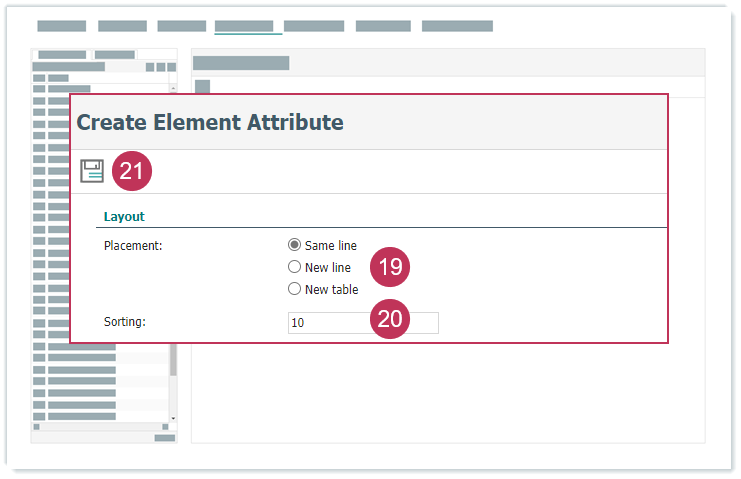
Task: Select the Same line placement option
Action: coord(294,245)
